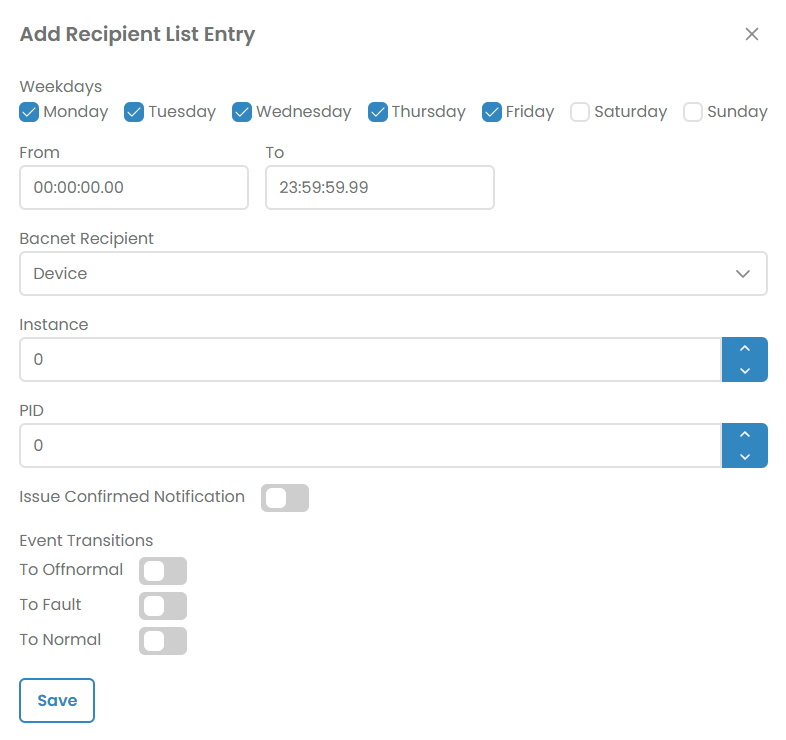
Task: Click the Instance increment up arrow
Action: [744, 349]
